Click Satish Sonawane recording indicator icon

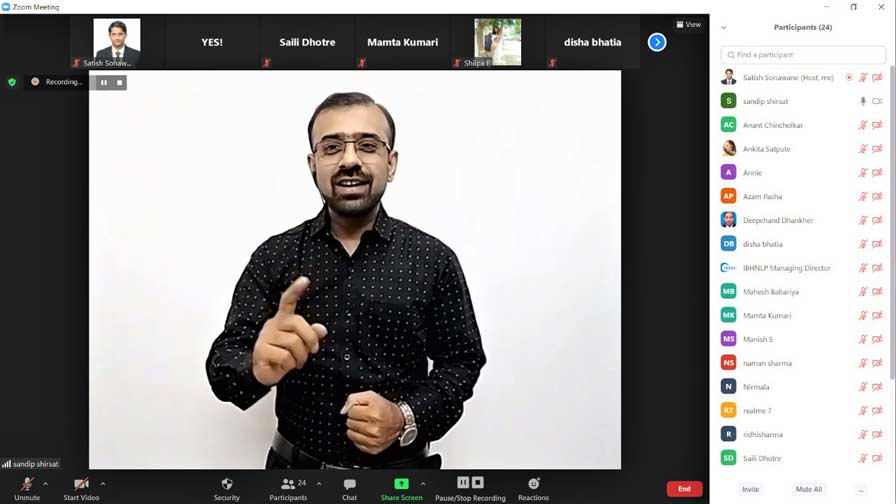click(x=849, y=77)
